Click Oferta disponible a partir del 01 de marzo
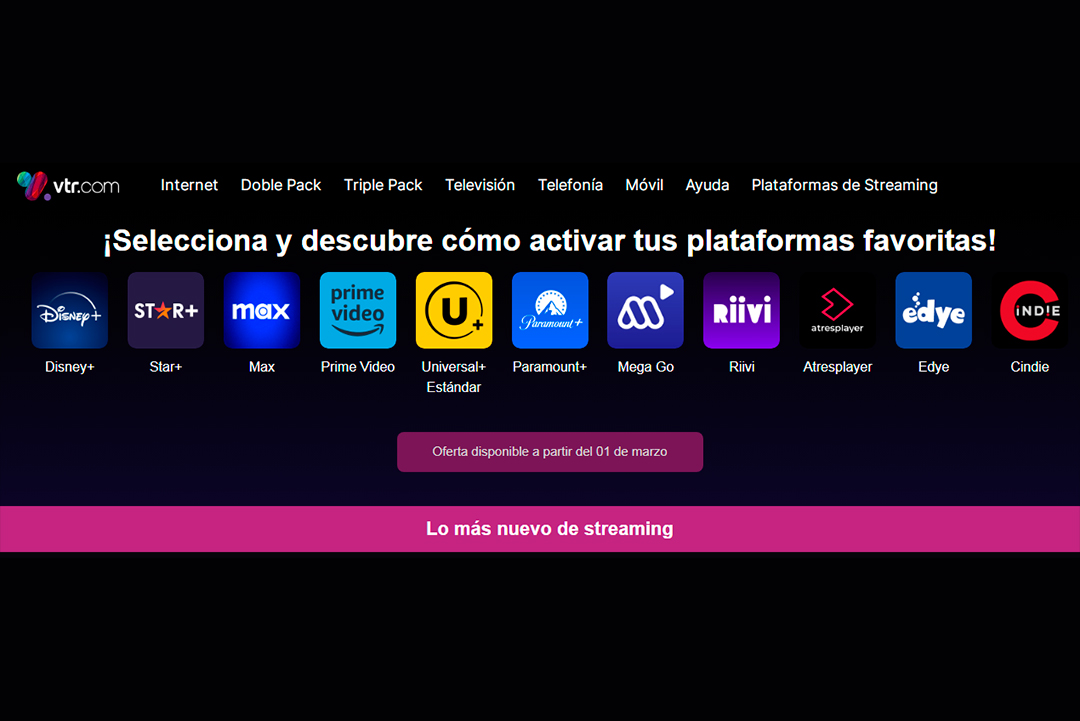 [550, 452]
